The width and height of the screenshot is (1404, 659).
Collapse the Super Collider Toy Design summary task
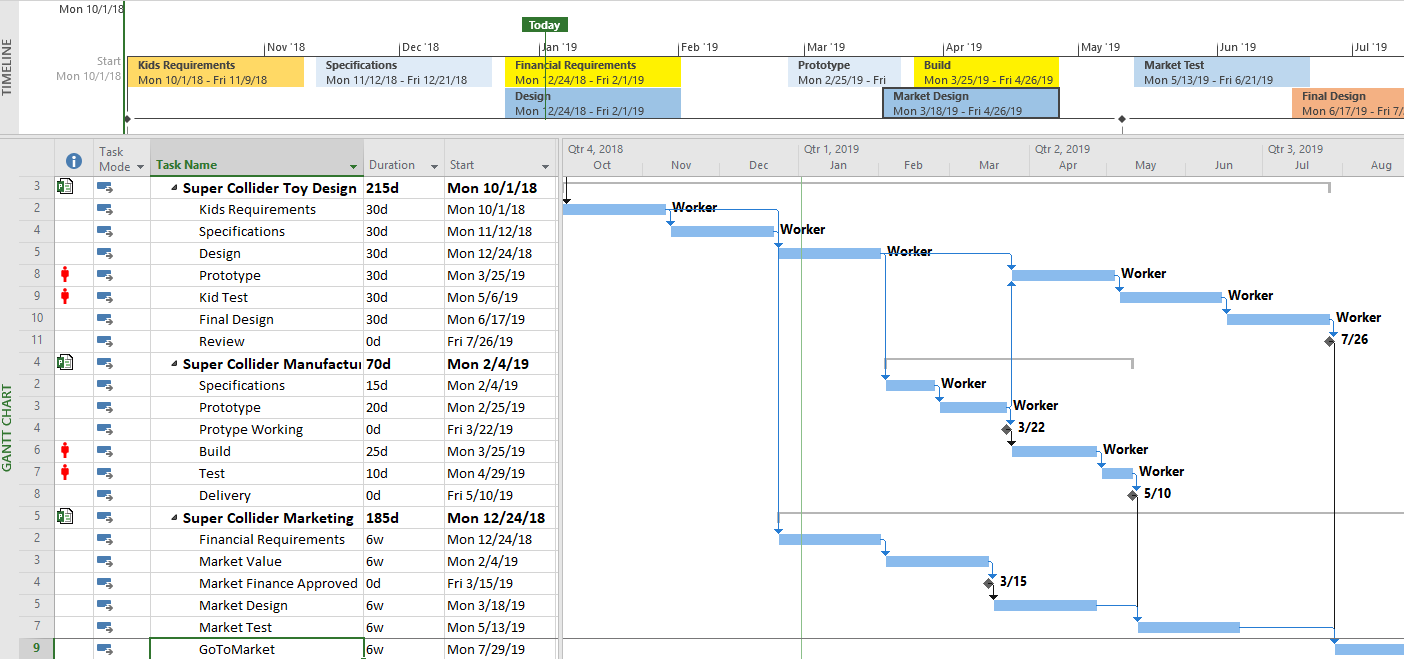[x=174, y=188]
